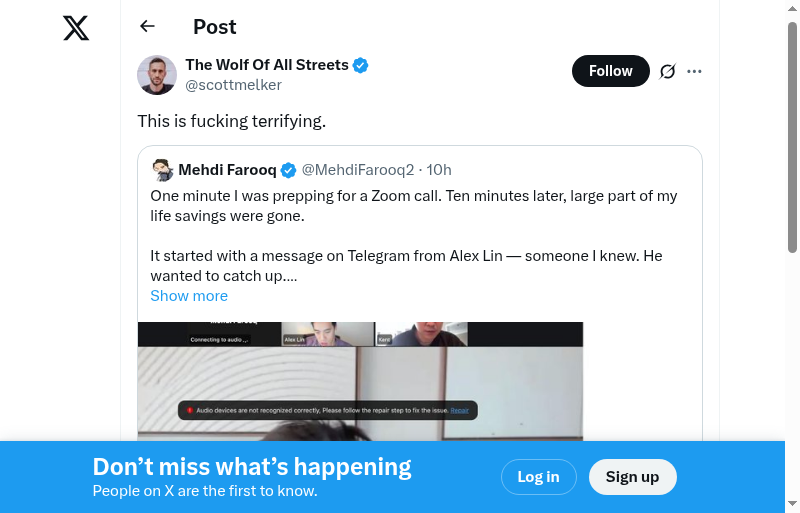800x513 pixels.
Task: Click the scrollbar up arrow
Action: coord(792,8)
